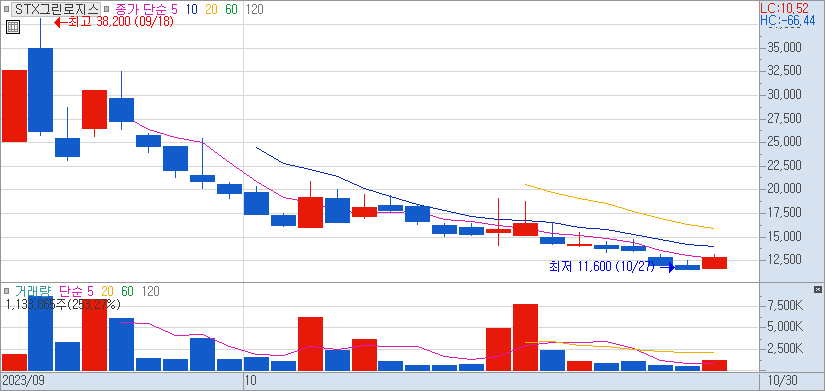Screen dimensions: 825x391
Task: Select the green 60 price moving average label
Action: 231,9
